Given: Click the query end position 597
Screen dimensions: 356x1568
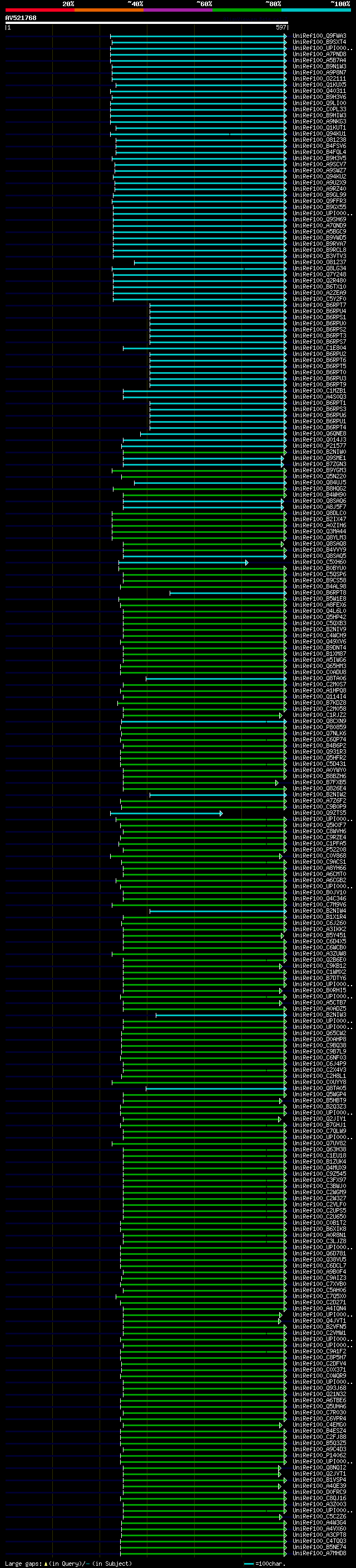Looking at the screenshot, I should [x=280, y=27].
